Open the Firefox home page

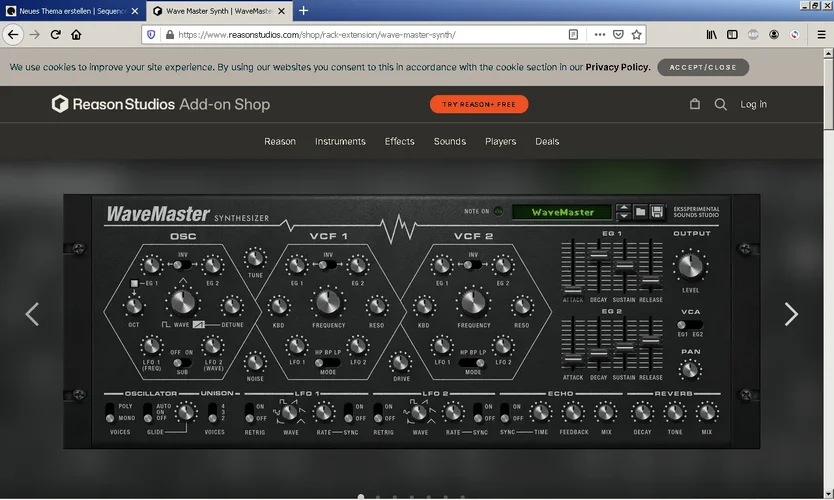coord(76,35)
